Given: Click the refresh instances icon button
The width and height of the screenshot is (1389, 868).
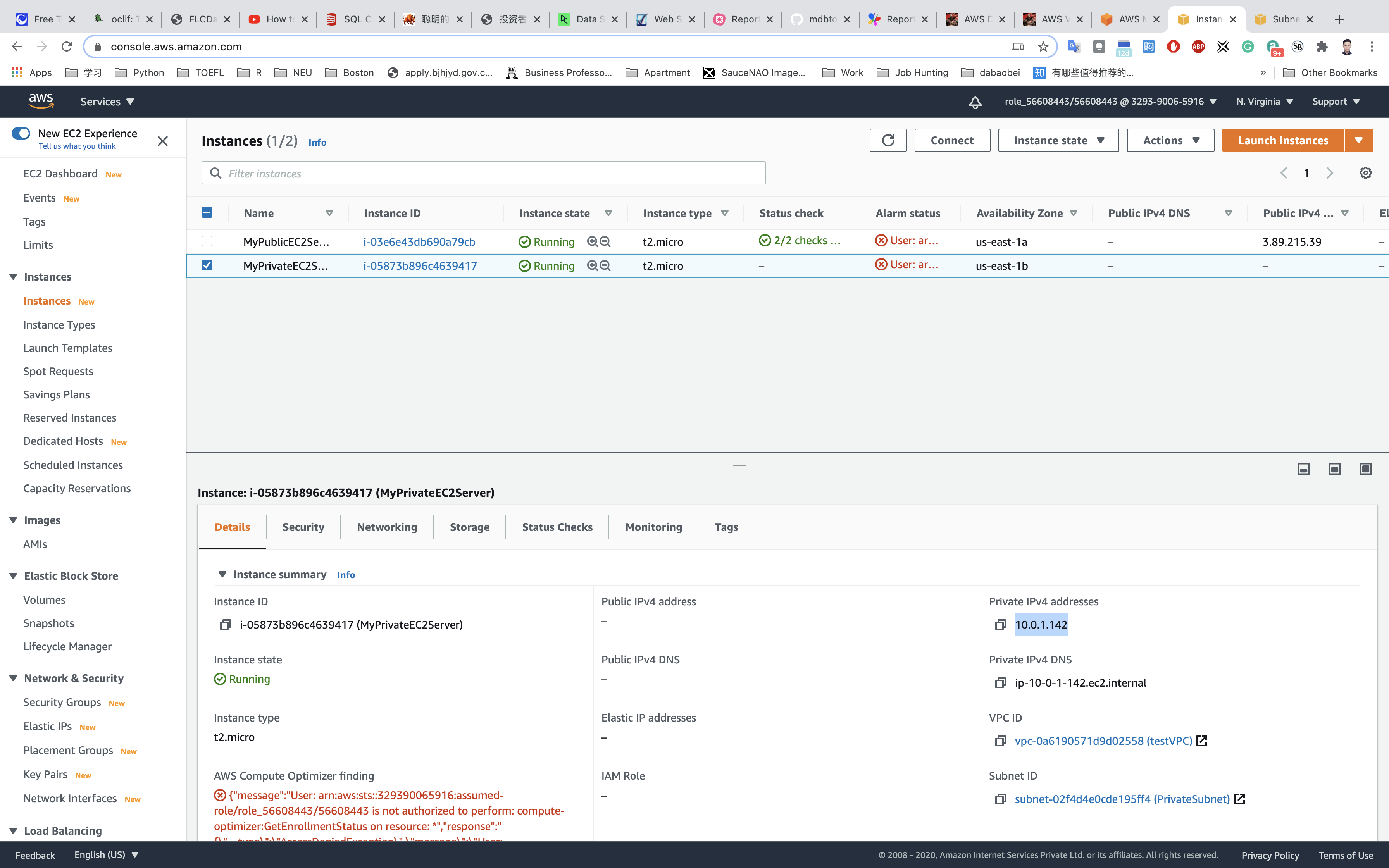Looking at the screenshot, I should 888,140.
